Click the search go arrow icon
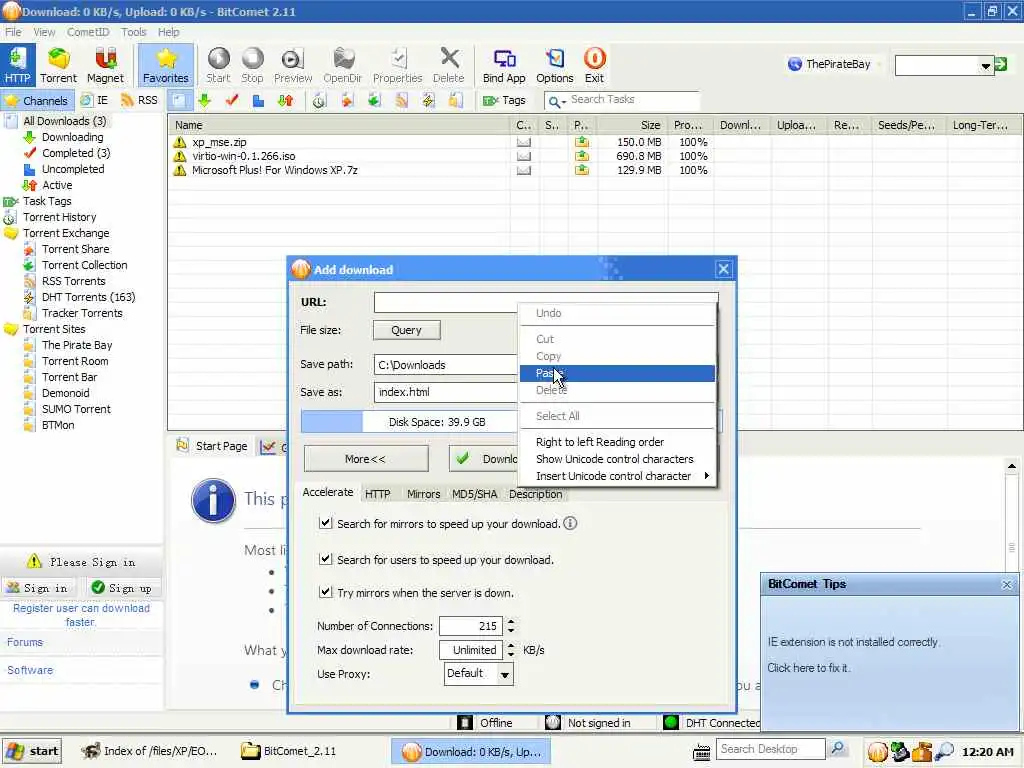Screen dimensions: 1024x768 click(1000, 64)
